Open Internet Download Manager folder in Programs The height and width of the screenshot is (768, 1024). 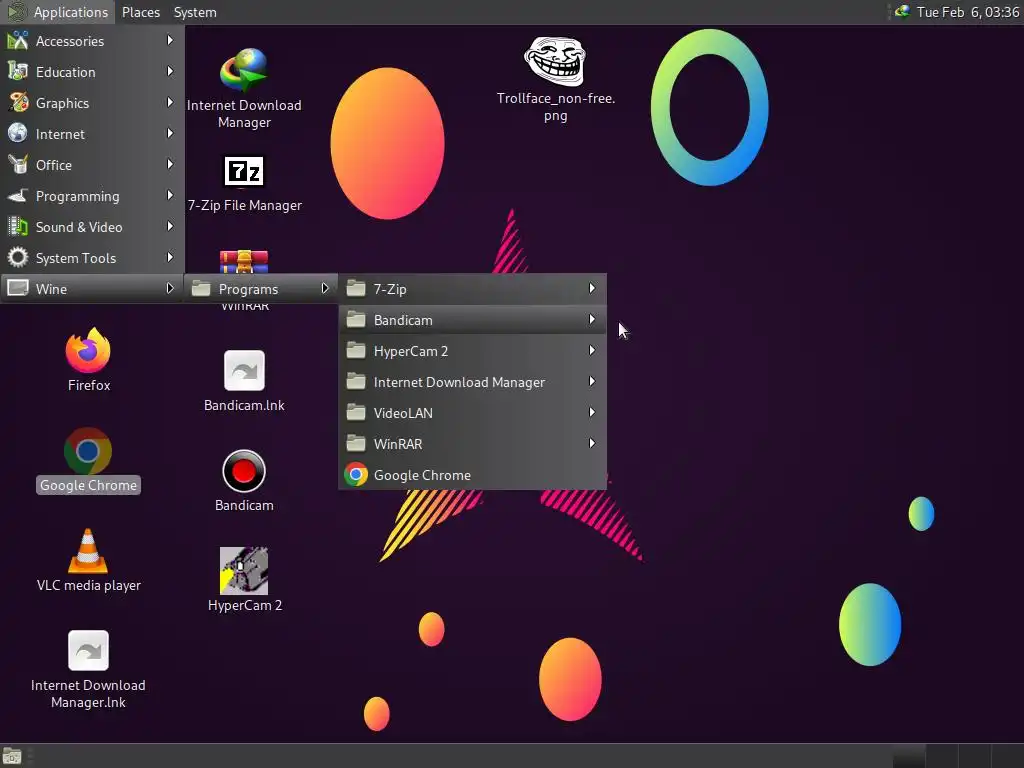pyautogui.click(x=473, y=382)
